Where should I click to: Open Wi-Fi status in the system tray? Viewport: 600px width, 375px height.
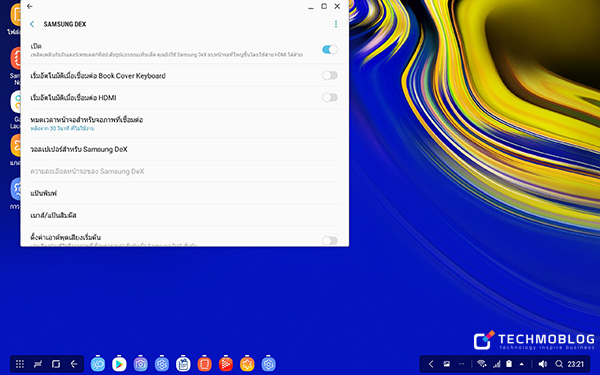coord(482,364)
